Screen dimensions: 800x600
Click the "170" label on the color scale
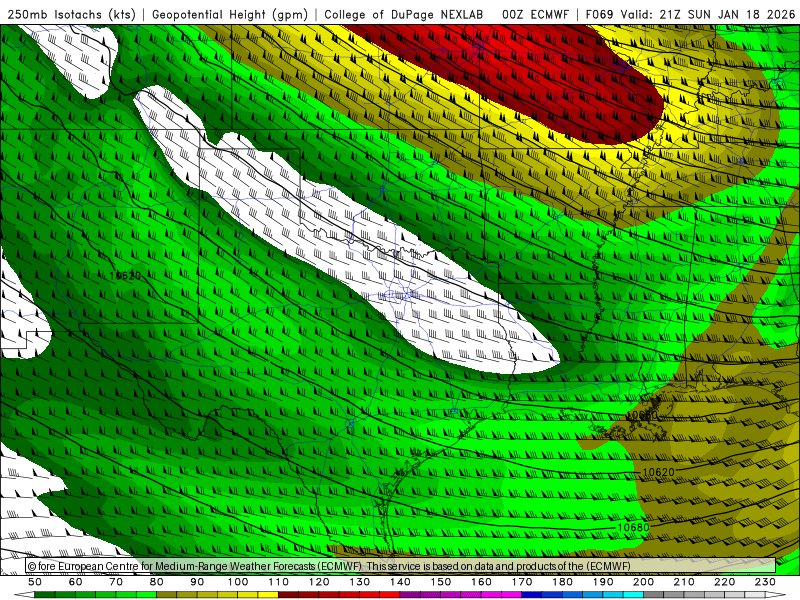tap(522, 582)
